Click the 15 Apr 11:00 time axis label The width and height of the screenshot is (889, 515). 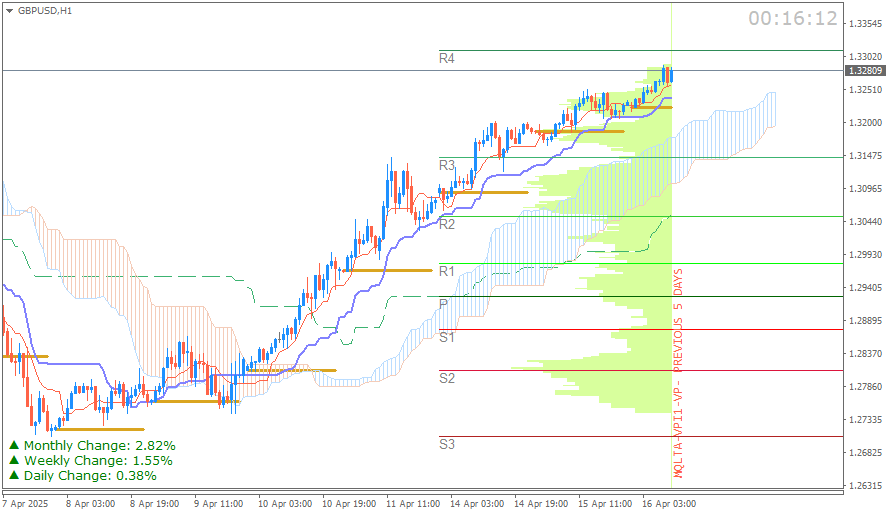(x=605, y=504)
